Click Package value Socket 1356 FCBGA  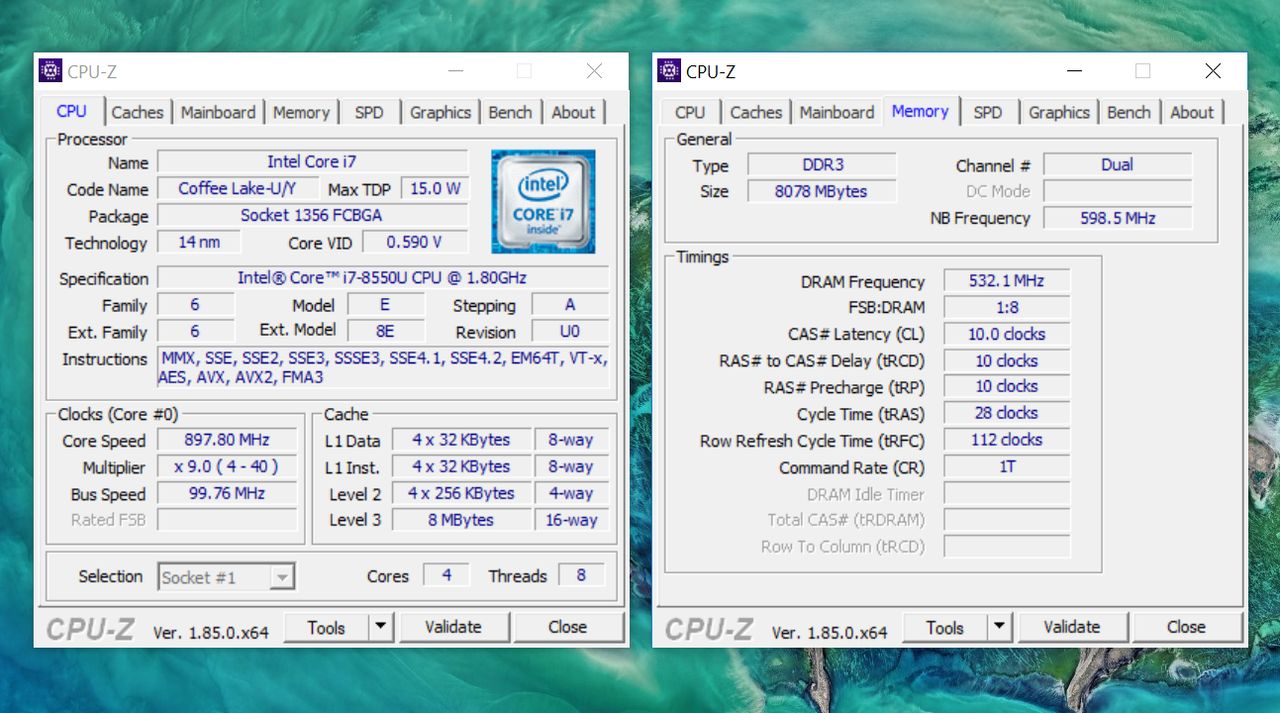pos(312,215)
